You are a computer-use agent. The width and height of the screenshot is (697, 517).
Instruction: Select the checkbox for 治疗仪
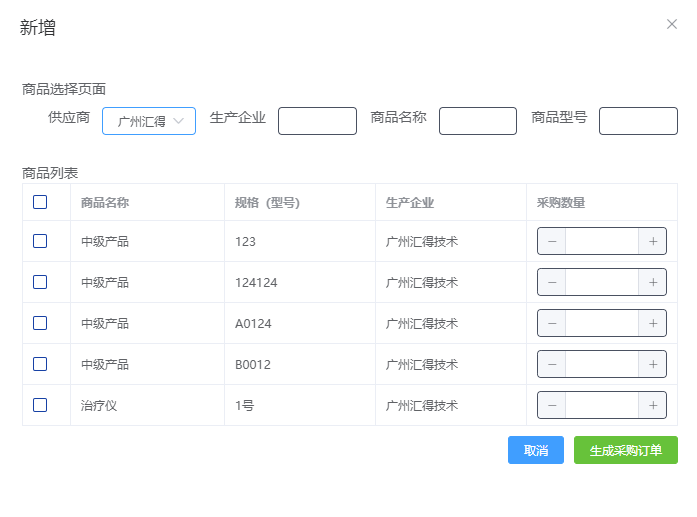pyautogui.click(x=40, y=405)
